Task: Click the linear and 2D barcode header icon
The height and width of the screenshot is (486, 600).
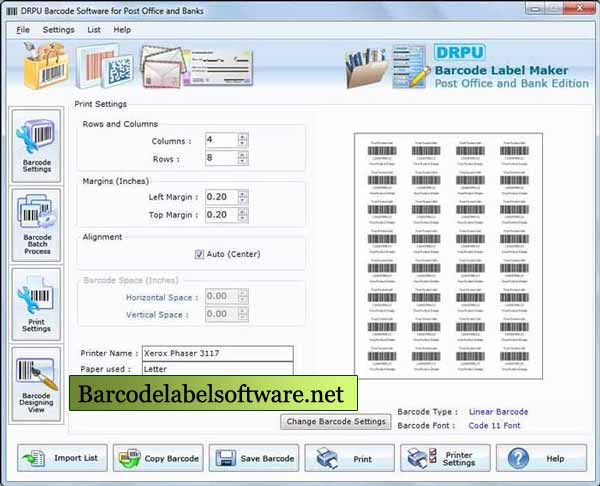Action: click(104, 66)
